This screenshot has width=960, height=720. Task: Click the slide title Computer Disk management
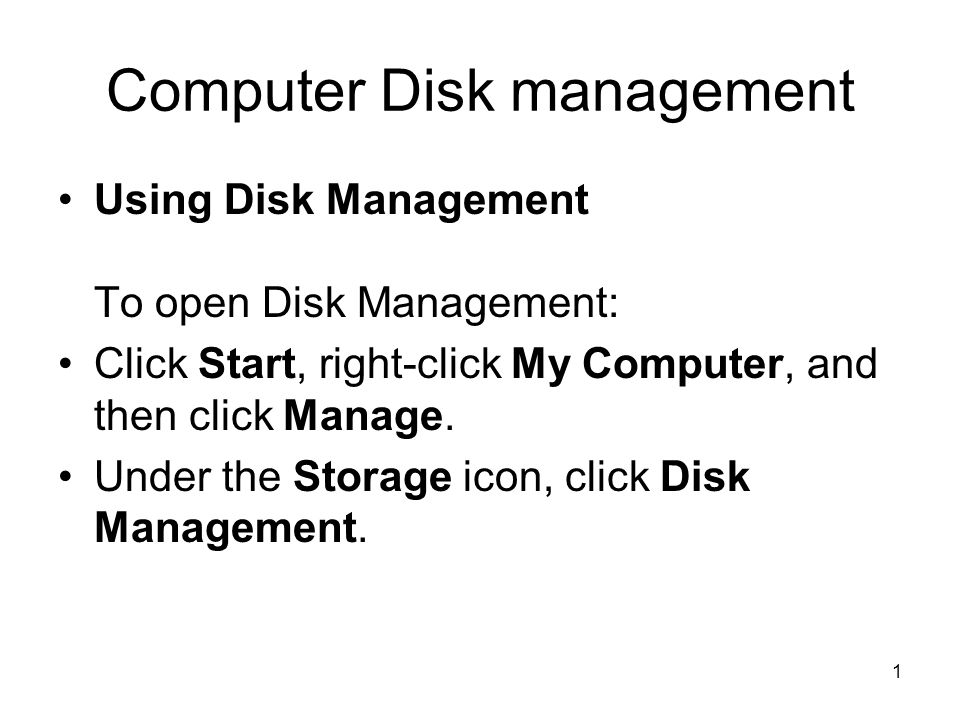pos(481,92)
